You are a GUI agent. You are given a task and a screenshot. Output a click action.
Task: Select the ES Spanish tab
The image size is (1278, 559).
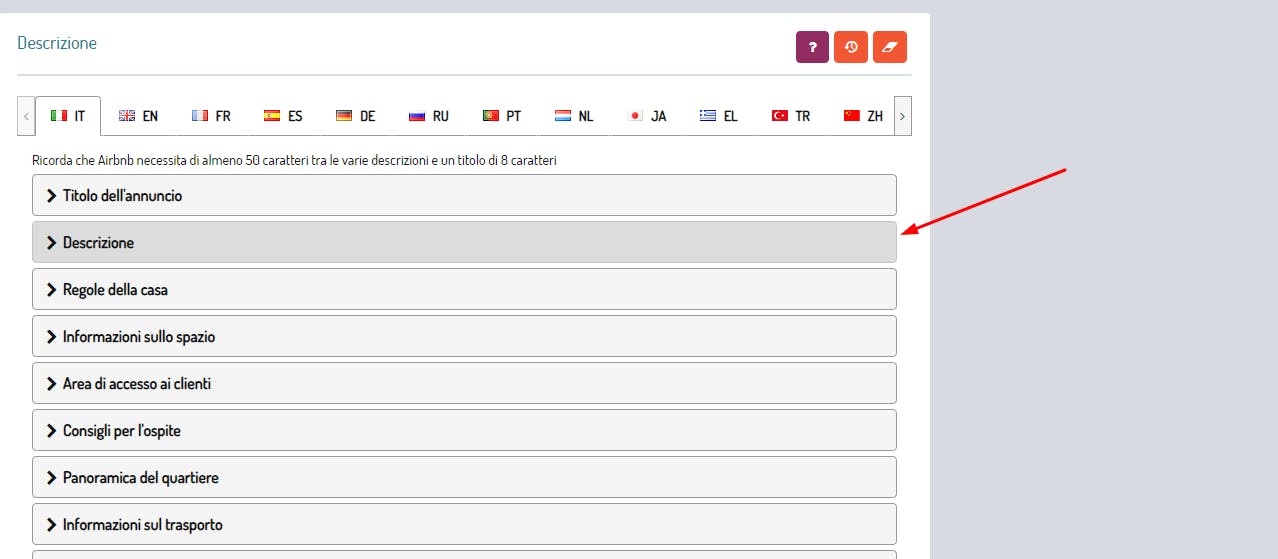pos(283,116)
